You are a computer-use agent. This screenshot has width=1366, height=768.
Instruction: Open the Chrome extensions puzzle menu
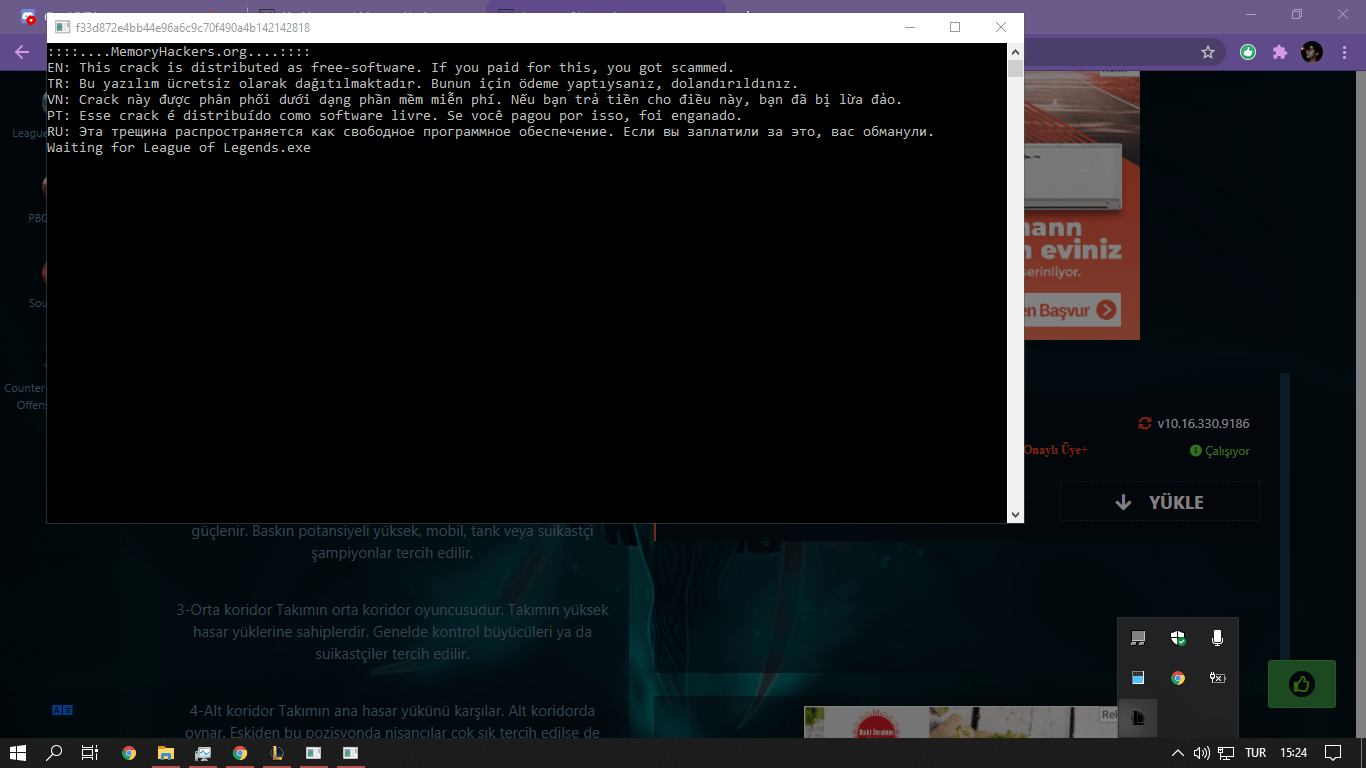click(x=1279, y=52)
